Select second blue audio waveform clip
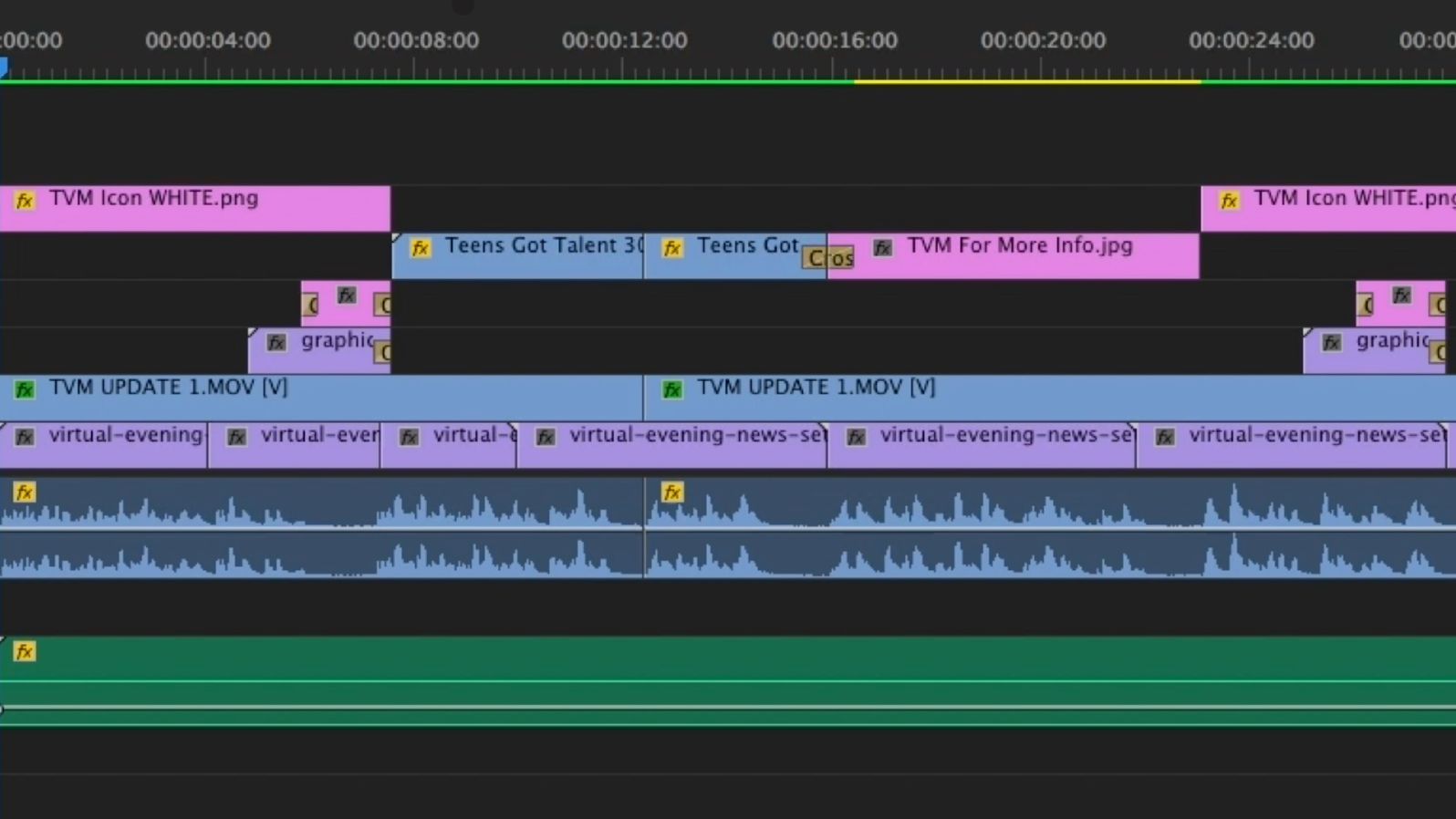This screenshot has height=819, width=1456. click(x=1050, y=527)
